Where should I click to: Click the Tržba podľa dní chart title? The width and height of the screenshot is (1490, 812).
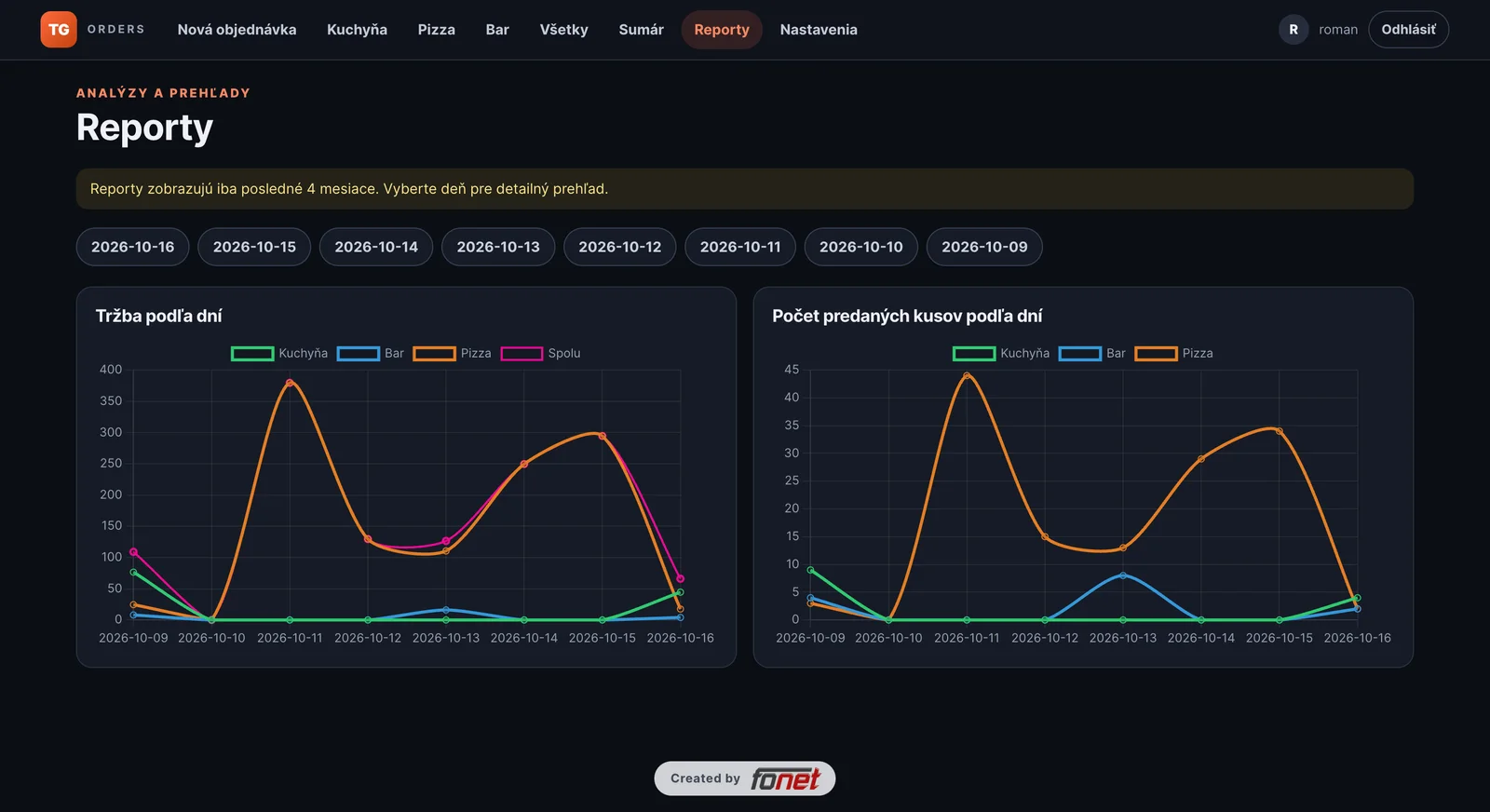click(158, 316)
